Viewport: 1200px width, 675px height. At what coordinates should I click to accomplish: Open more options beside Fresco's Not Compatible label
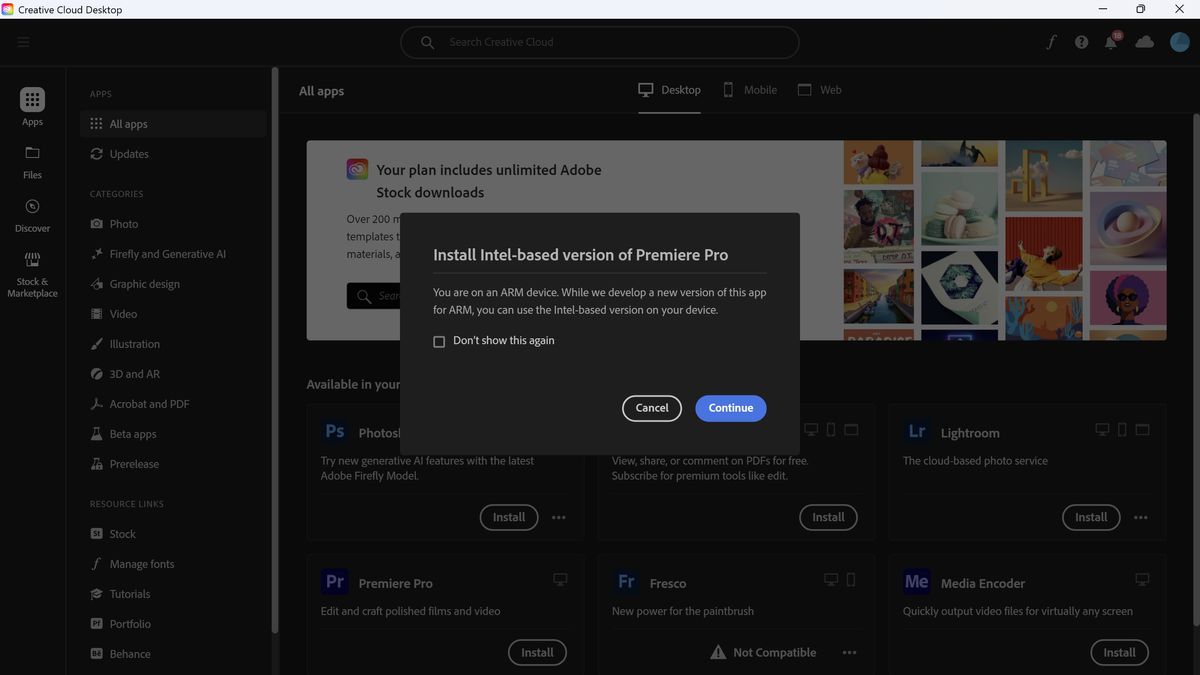coord(849,652)
